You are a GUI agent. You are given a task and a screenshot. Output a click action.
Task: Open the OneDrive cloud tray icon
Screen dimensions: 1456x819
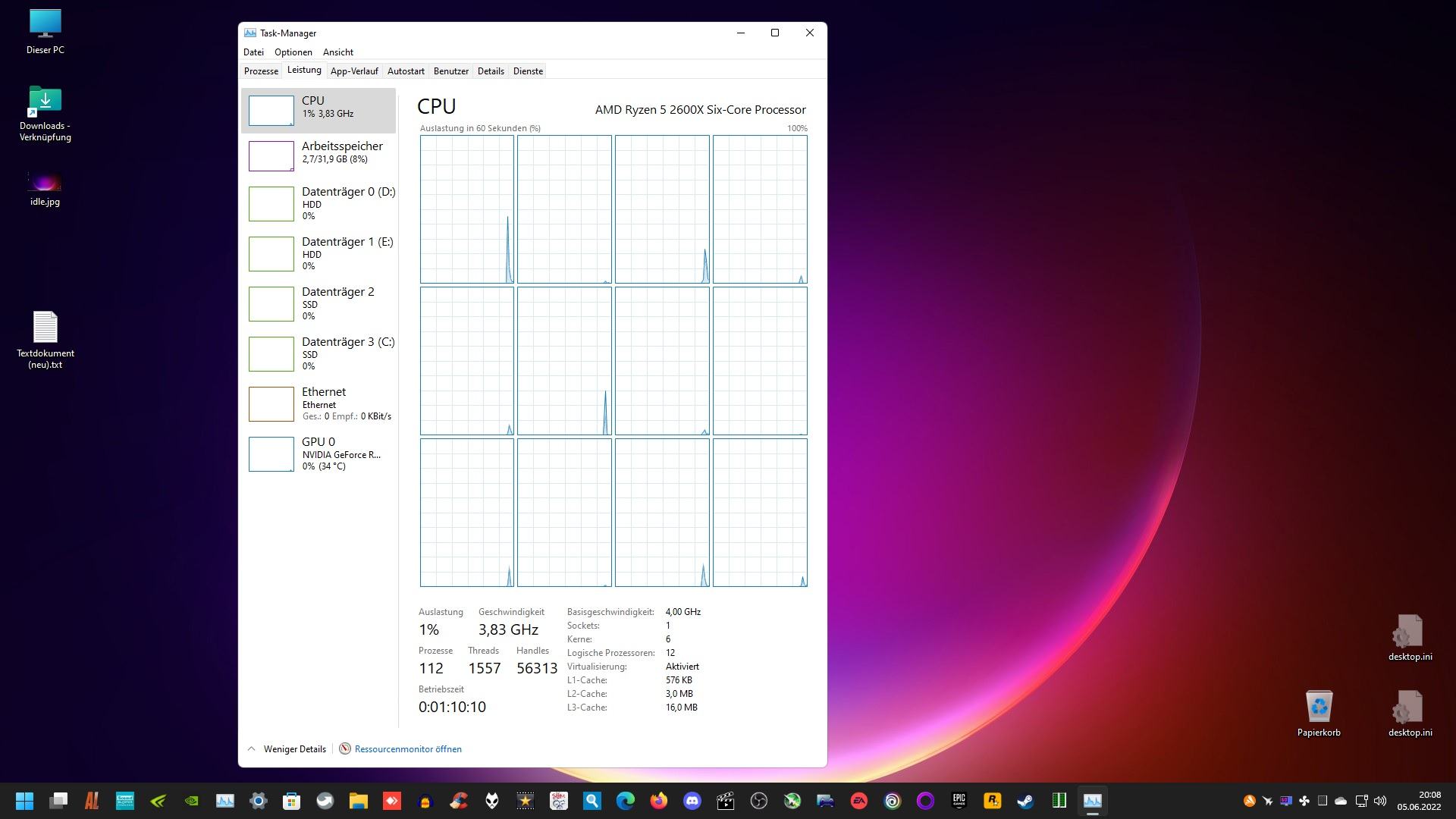point(1341,801)
